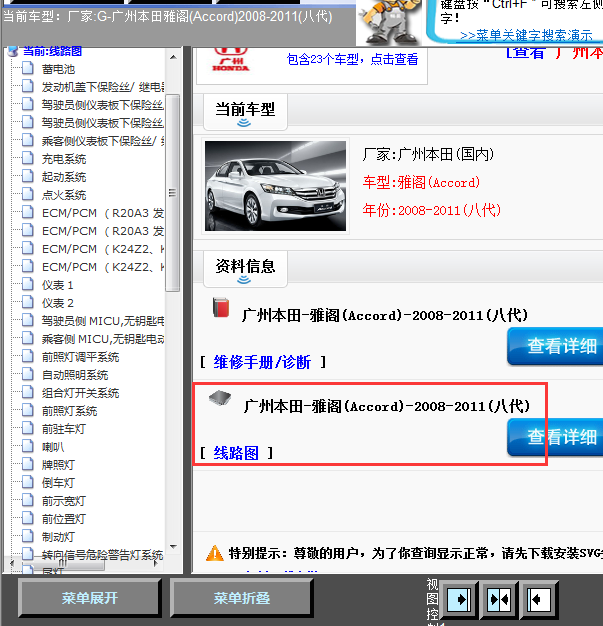The height and width of the screenshot is (626, 603).
Task: Open the 充电系统 tree entry
Action: [64, 159]
